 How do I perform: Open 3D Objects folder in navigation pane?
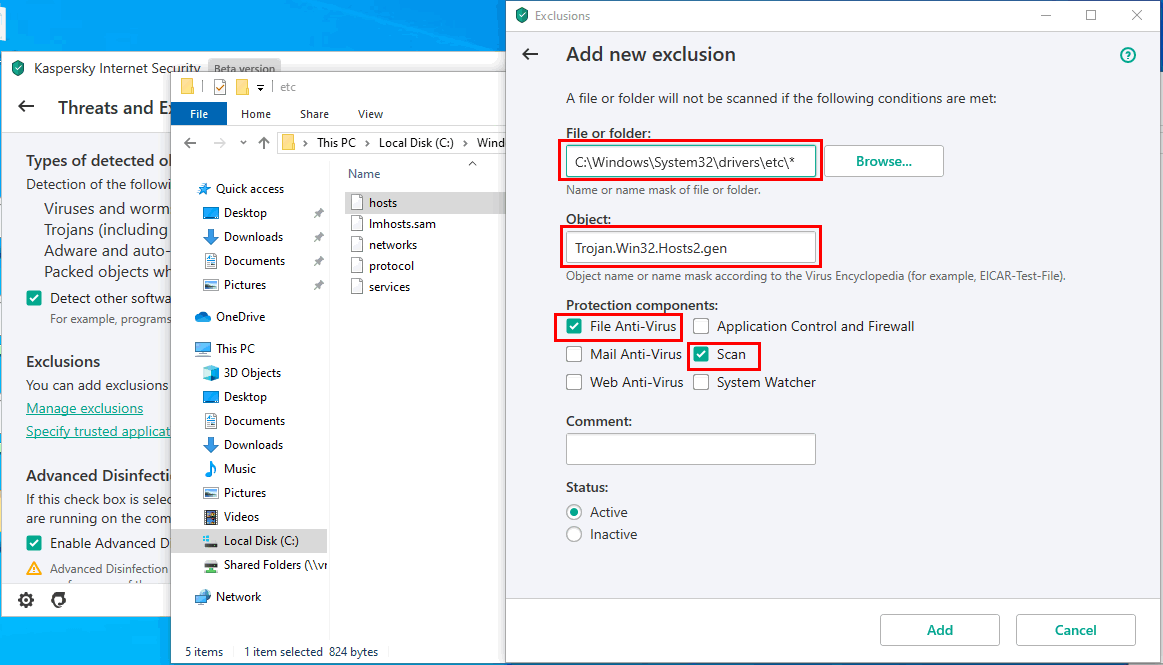point(251,372)
